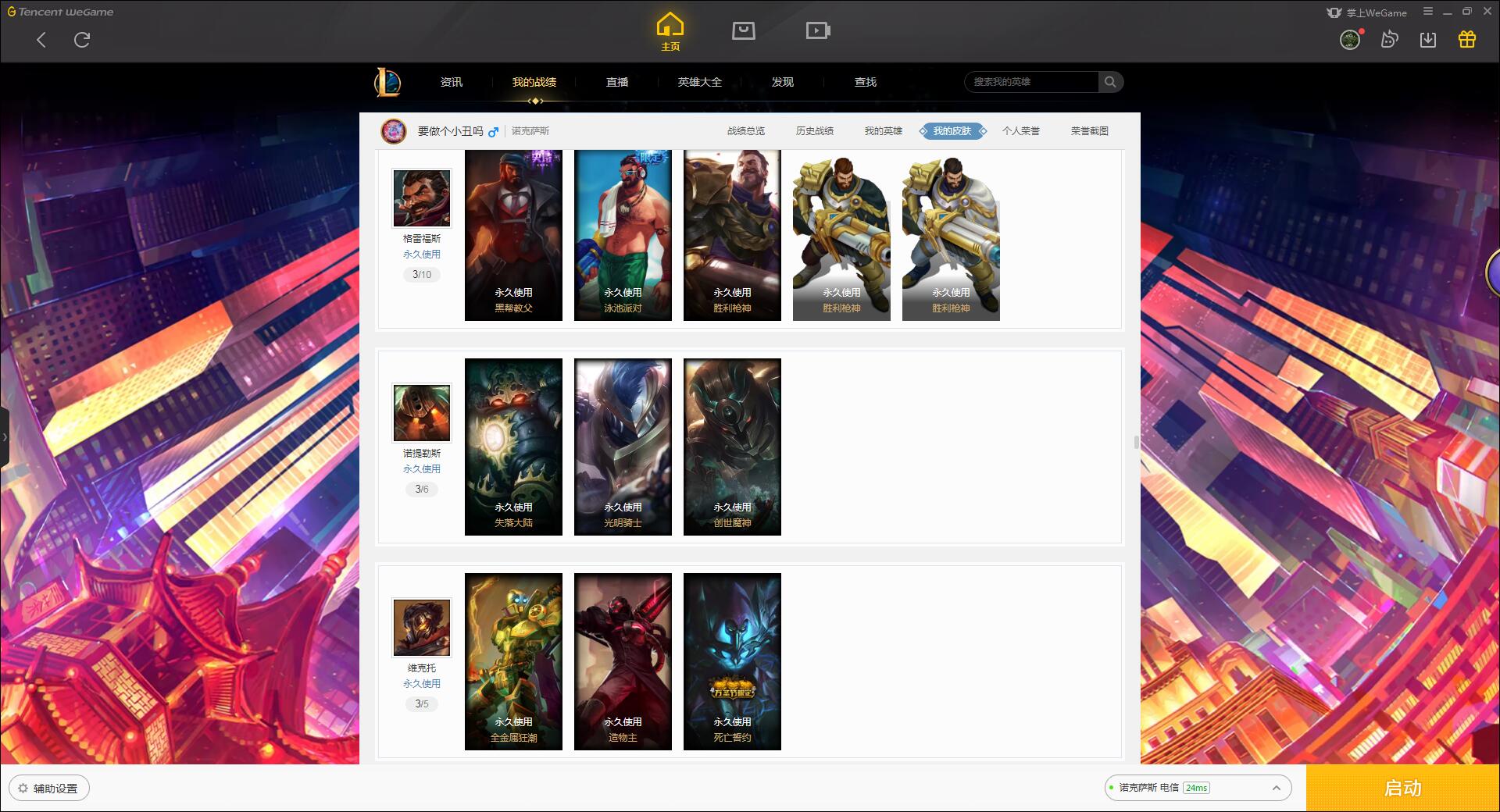Click the player name 要做个小丑吗

[x=450, y=131]
